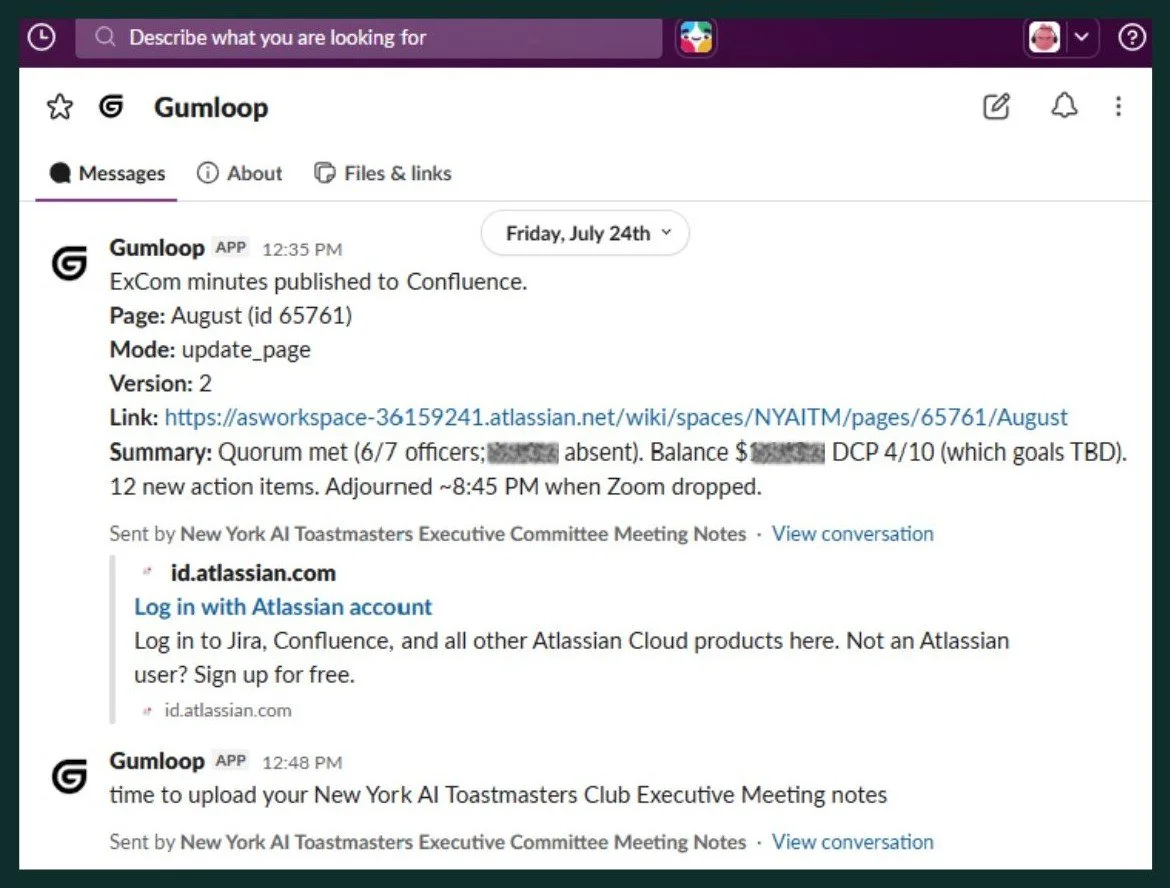Click workflow name under 12:35 PM message

(x=463, y=534)
